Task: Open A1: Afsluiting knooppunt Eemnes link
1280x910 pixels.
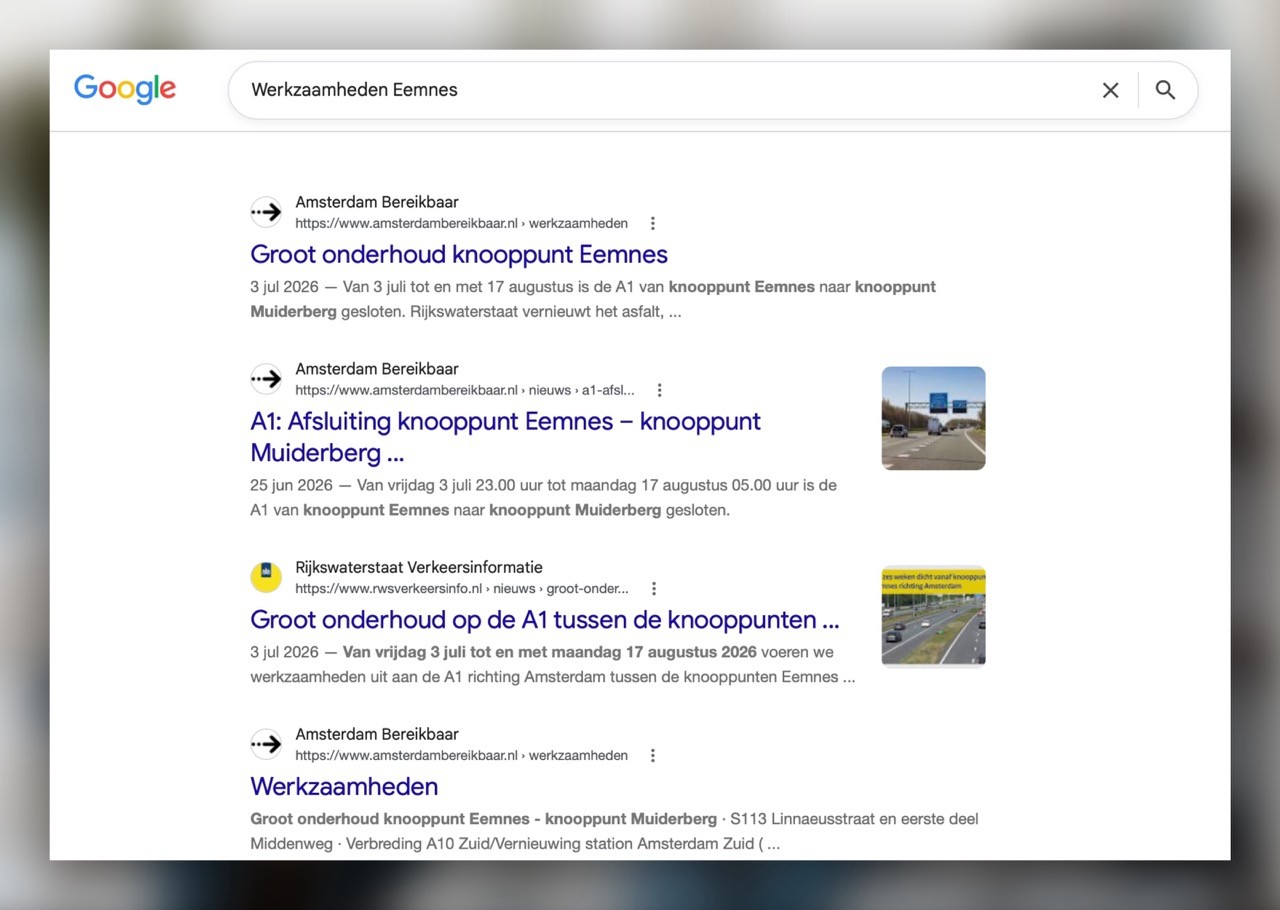Action: [x=505, y=437]
